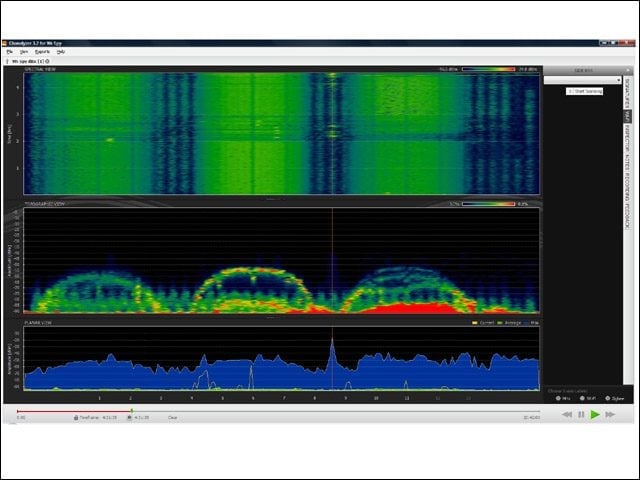Click the Fast-forward playback button
Viewport: 640px width, 480px height.
click(610, 415)
